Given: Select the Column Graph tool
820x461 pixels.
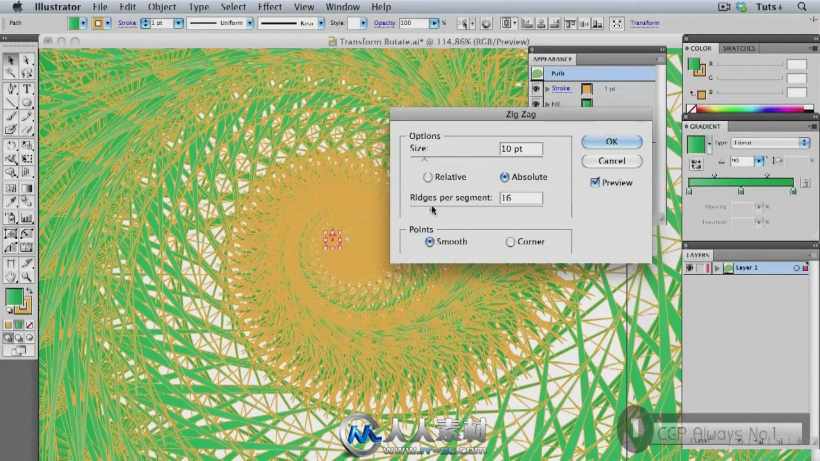Looking at the screenshot, I should click(27, 218).
